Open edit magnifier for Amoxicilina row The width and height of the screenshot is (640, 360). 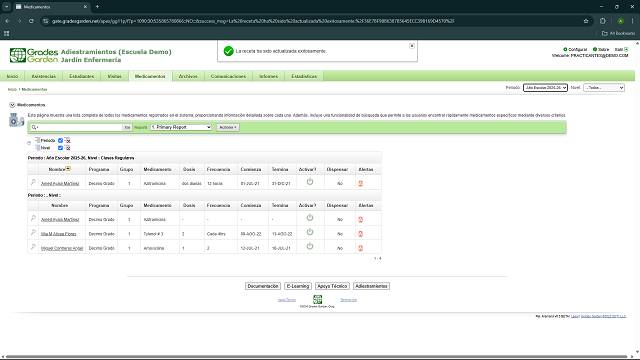pyautogui.click(x=33, y=247)
